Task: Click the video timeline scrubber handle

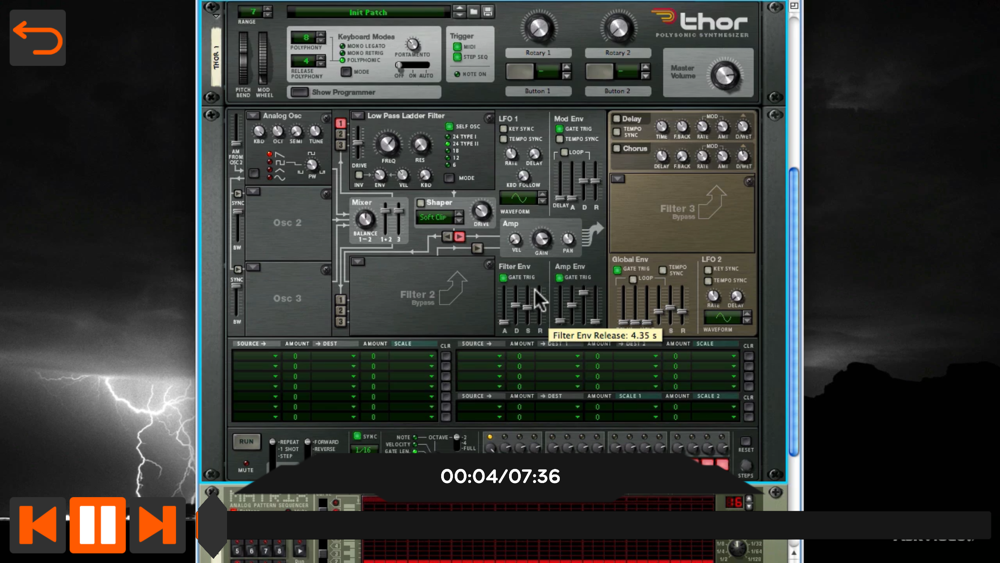Action: click(212, 525)
